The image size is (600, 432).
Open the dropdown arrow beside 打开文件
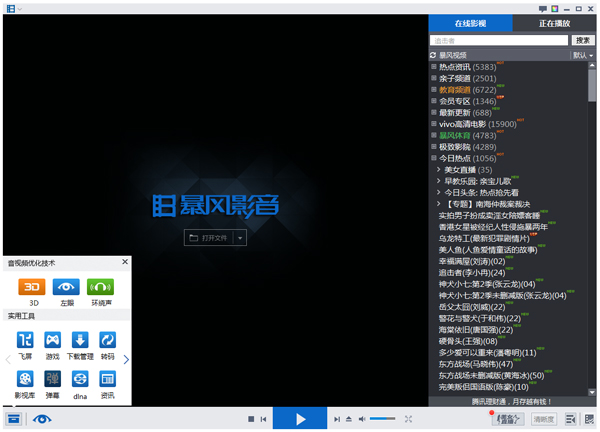point(240,238)
